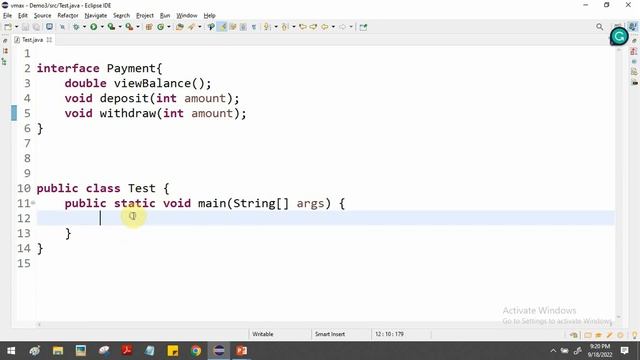Click the New Java Package icon
The image size is (640, 360).
coord(149,27)
